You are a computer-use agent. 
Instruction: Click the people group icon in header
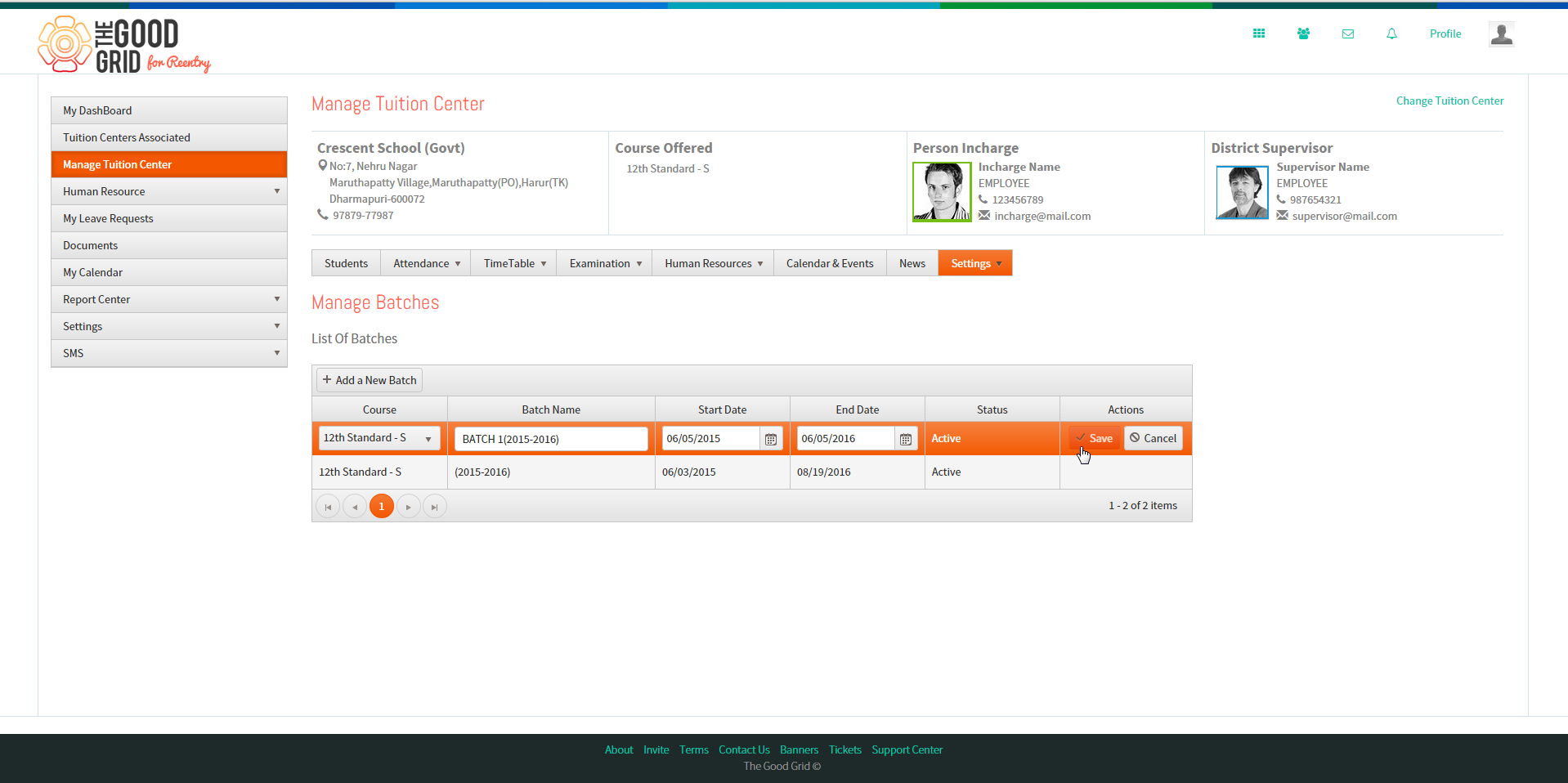tap(1303, 34)
